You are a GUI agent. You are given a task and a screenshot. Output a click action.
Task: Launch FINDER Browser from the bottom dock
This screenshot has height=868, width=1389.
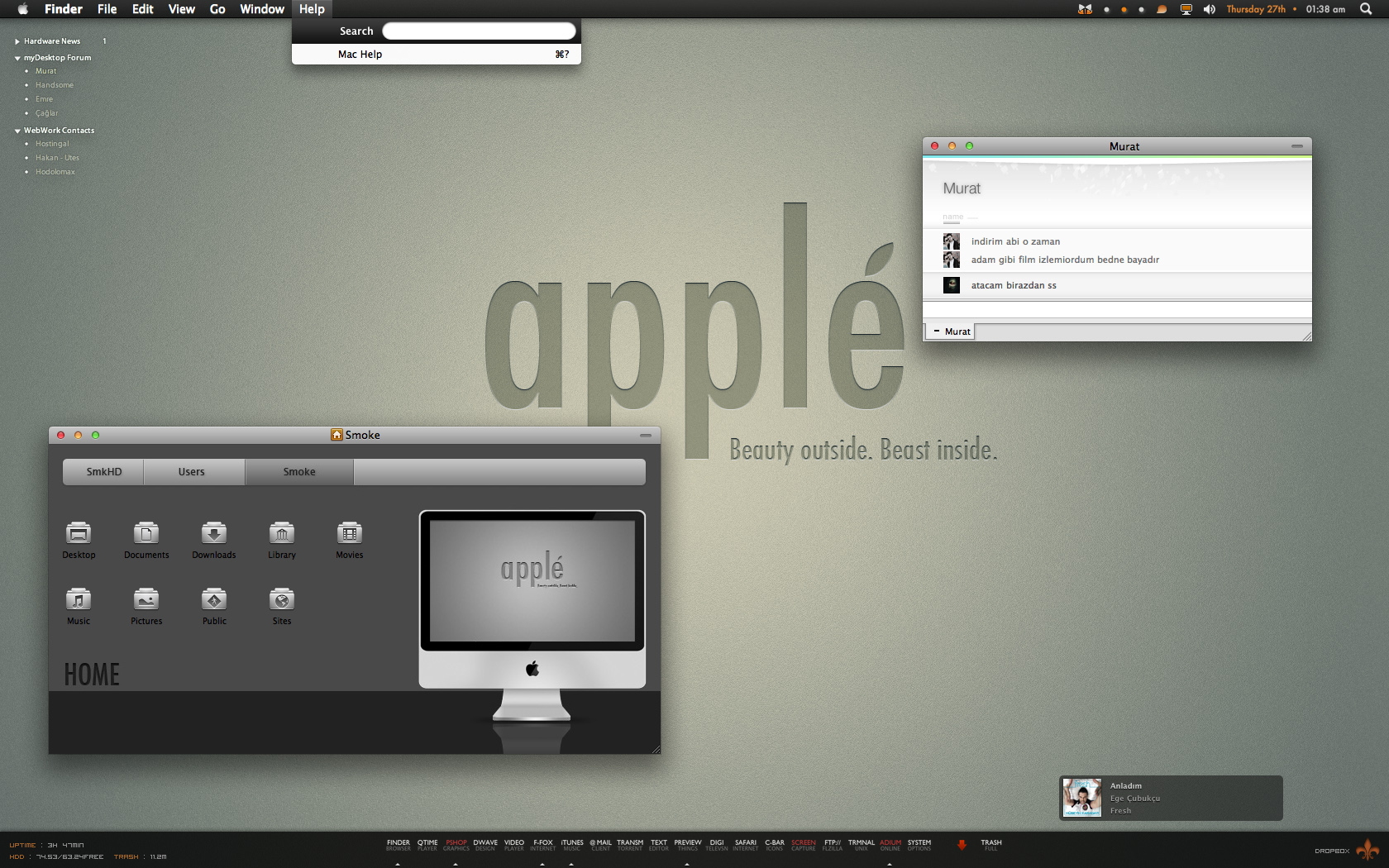point(399,845)
